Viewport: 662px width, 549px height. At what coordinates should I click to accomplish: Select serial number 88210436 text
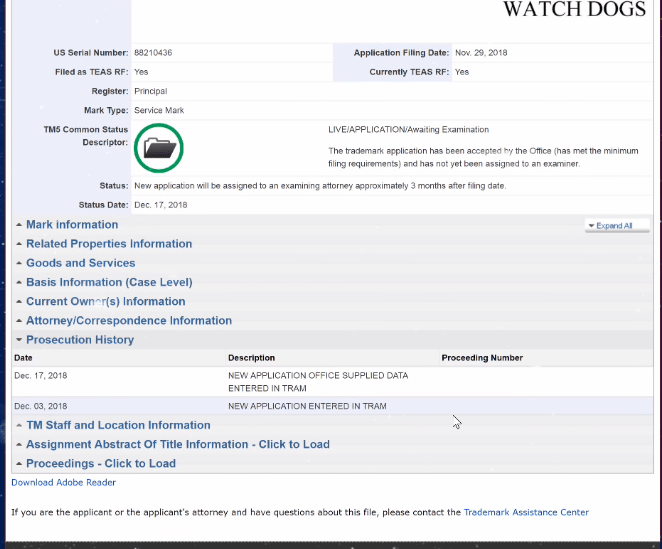coord(153,53)
